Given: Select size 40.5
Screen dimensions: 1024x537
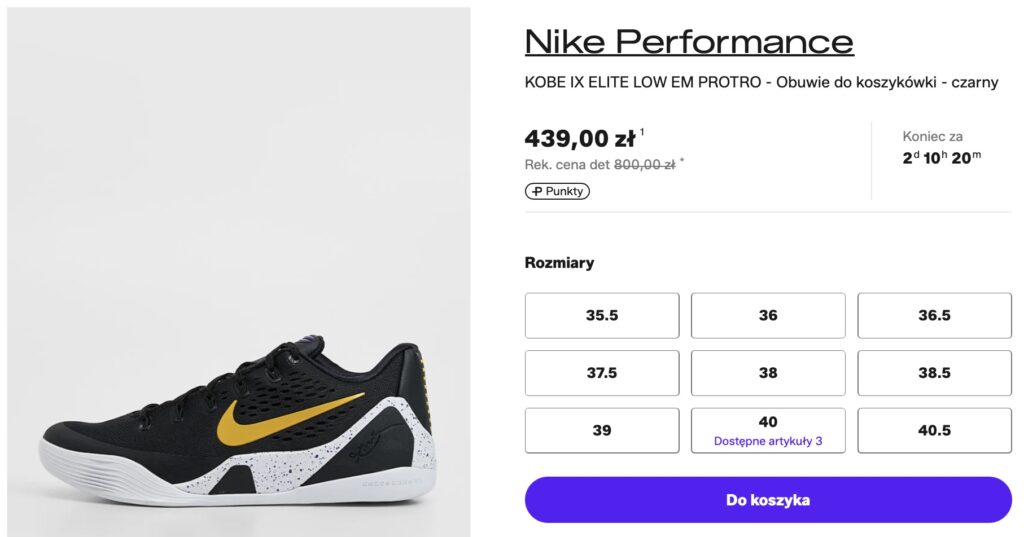Looking at the screenshot, I should click(934, 431).
